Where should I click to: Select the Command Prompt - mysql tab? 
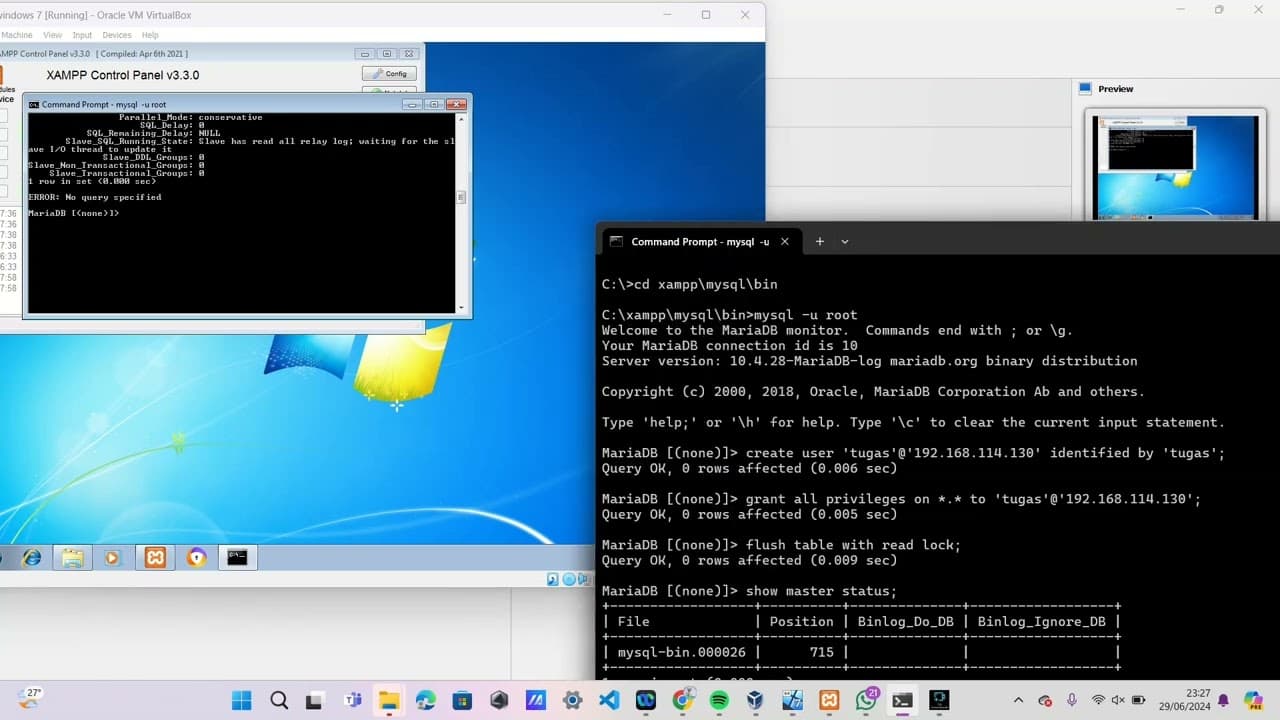(x=700, y=241)
